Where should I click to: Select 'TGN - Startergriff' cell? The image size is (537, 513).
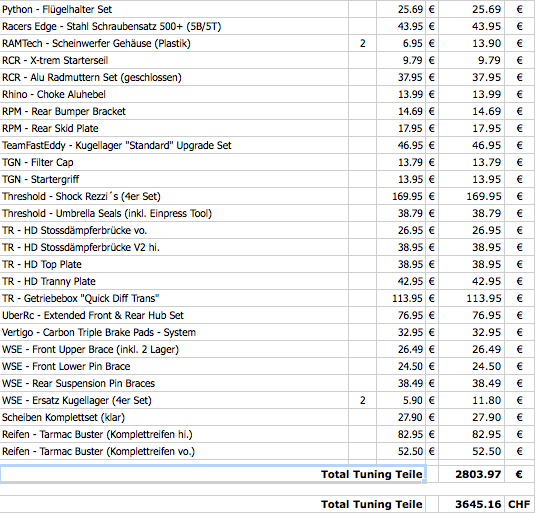point(174,179)
